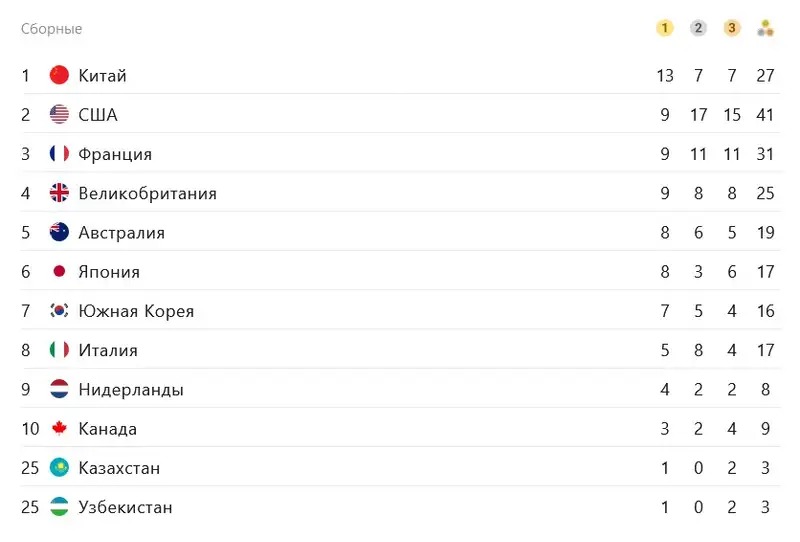Click the Australia flag icon
The height and width of the screenshot is (542, 800).
pyautogui.click(x=59, y=232)
